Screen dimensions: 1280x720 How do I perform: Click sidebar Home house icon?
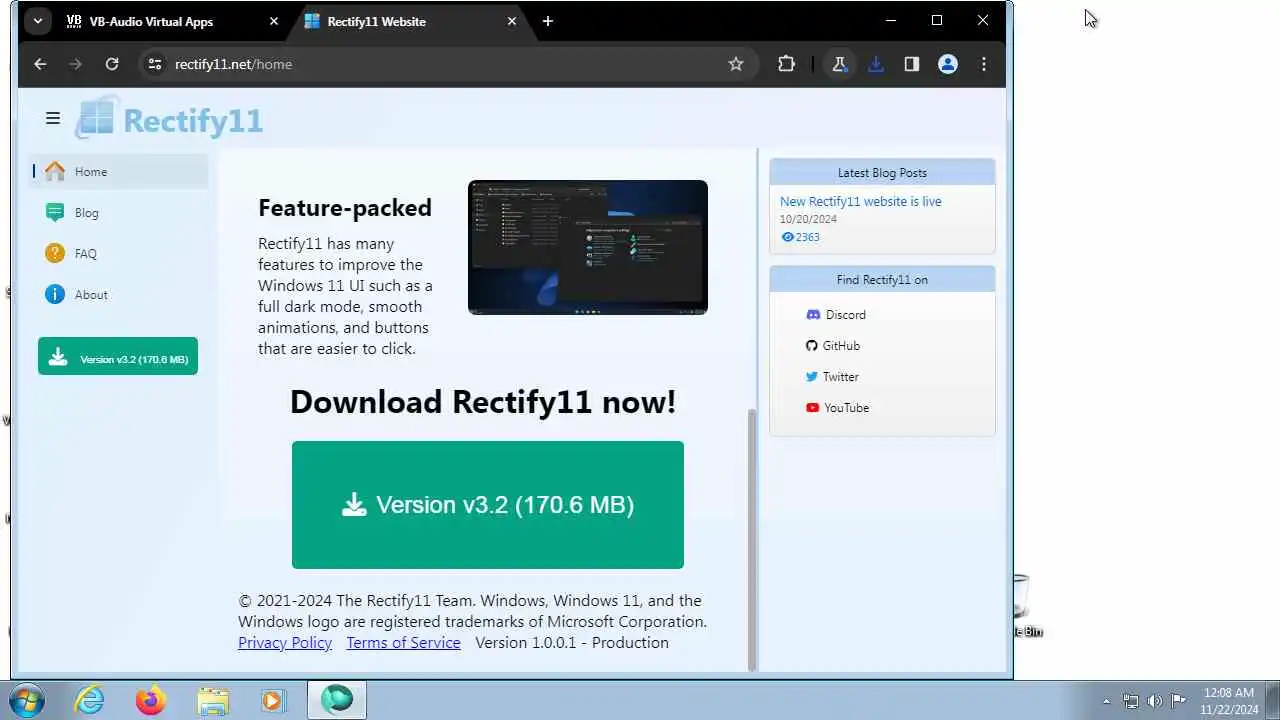(55, 172)
